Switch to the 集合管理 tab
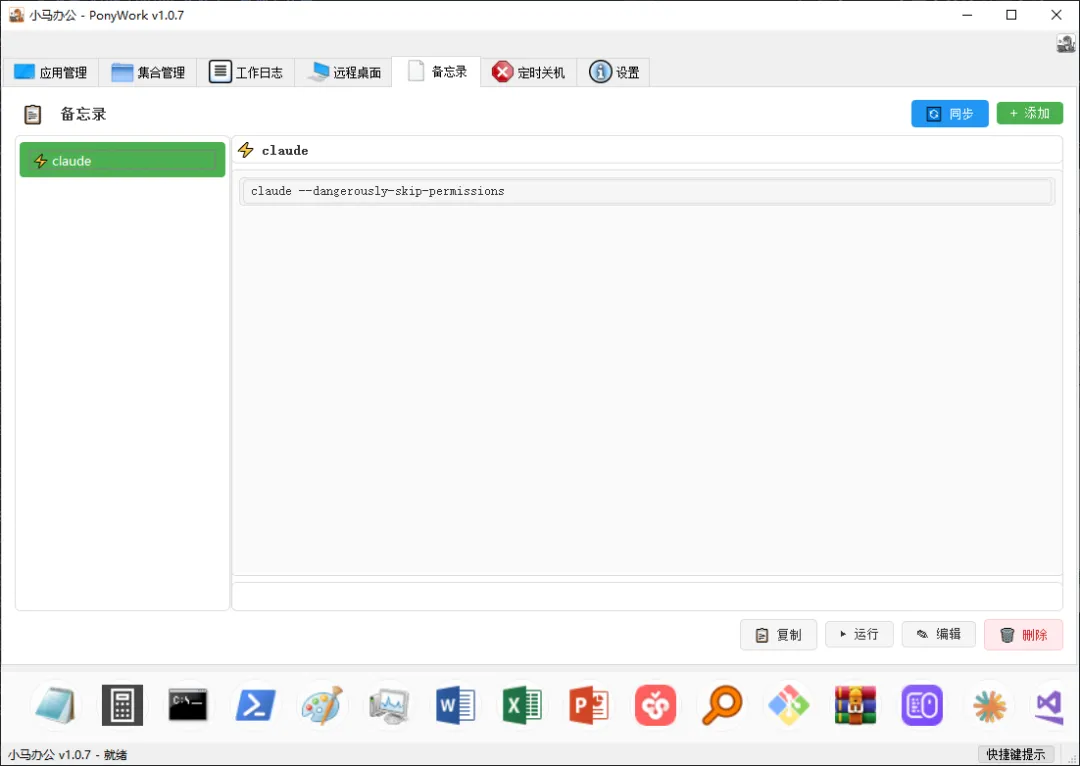Screen dimensions: 1080x766 (x=148, y=72)
